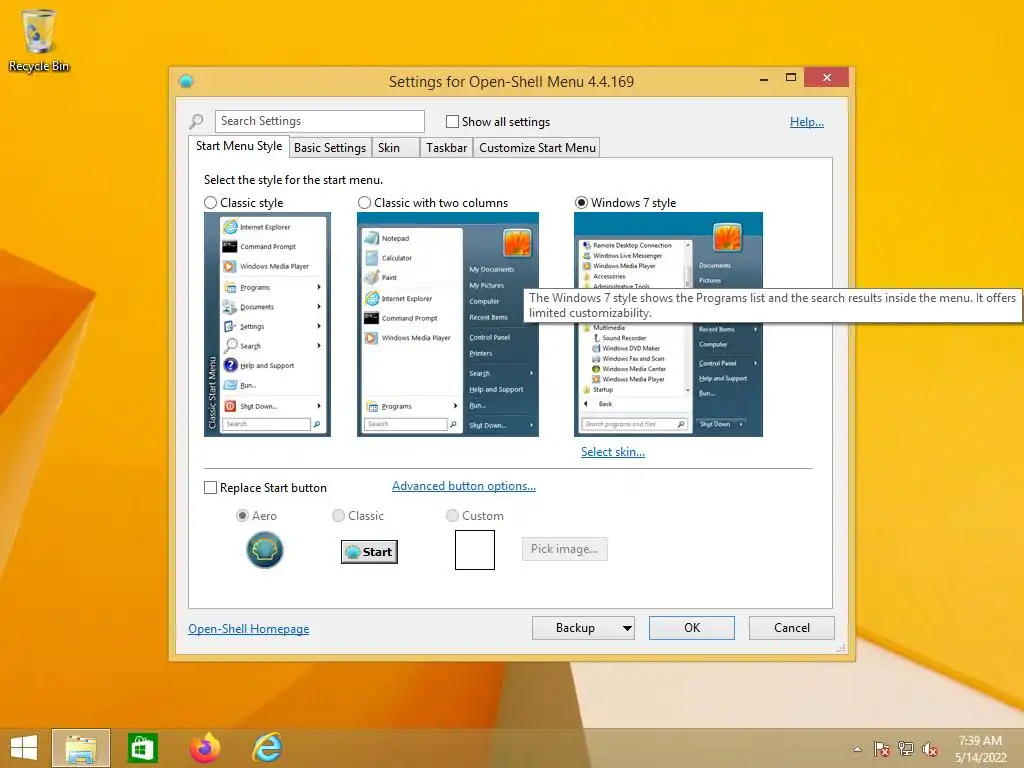Open the Select skin... link

point(613,452)
